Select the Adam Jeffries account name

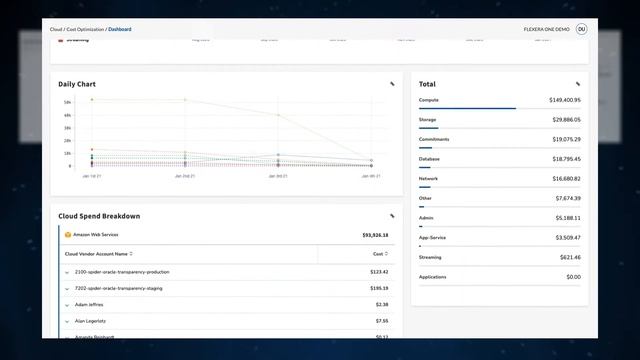pyautogui.click(x=89, y=304)
